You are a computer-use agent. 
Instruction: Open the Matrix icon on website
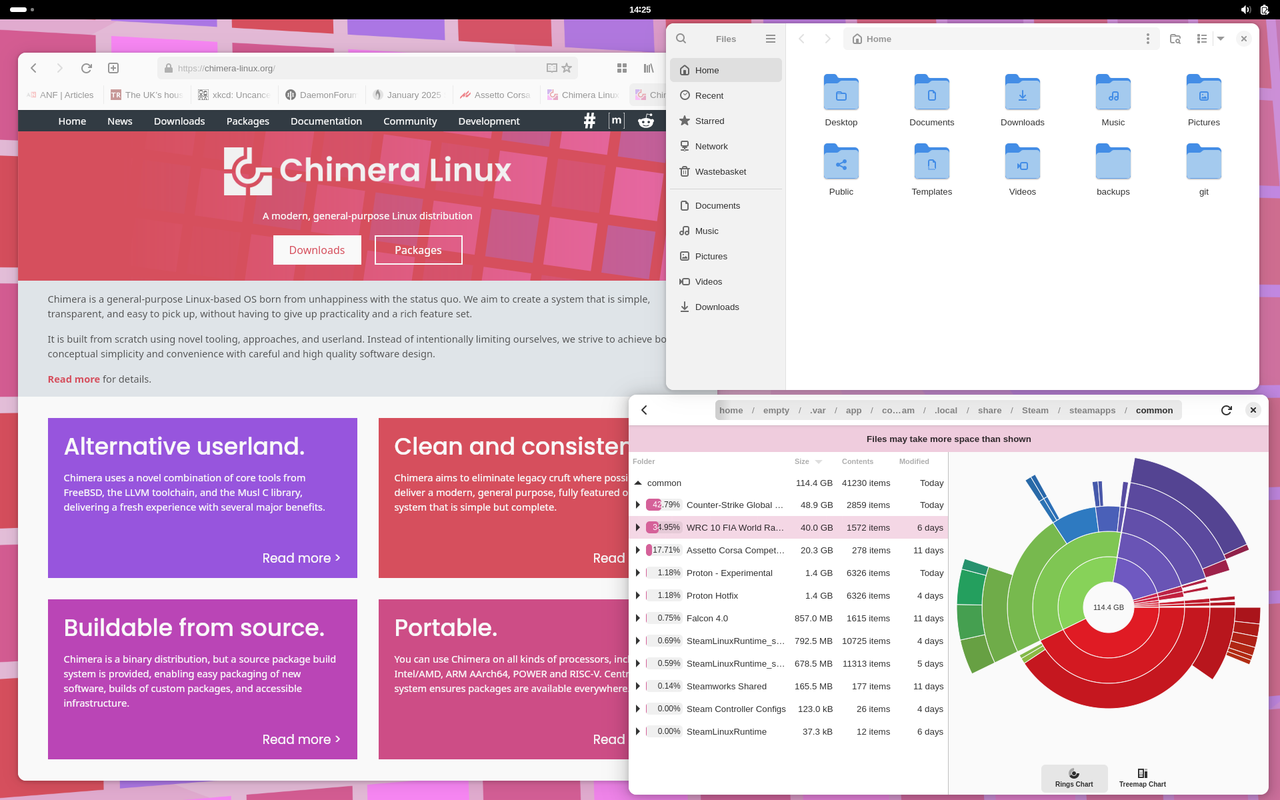pos(617,120)
